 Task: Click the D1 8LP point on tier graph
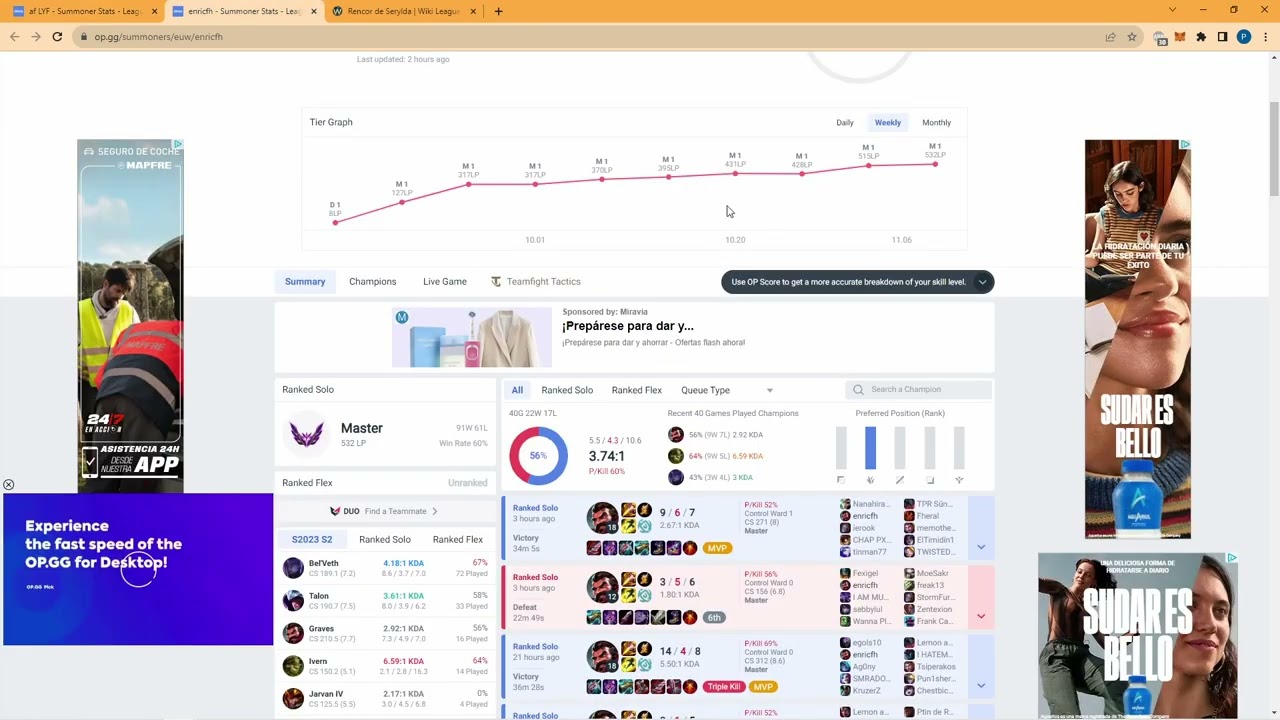tap(335, 222)
